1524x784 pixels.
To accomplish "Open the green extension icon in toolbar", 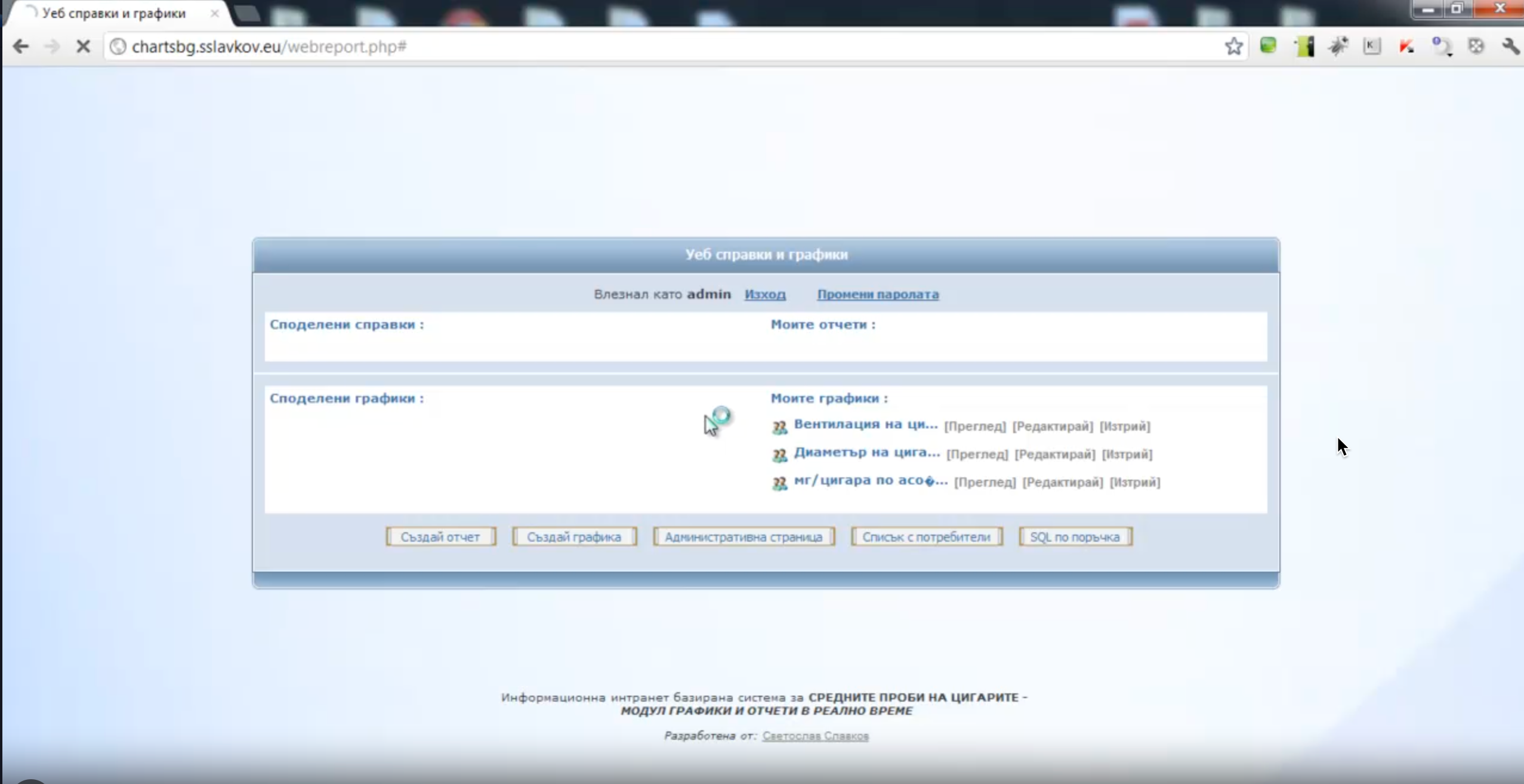I will point(1268,45).
